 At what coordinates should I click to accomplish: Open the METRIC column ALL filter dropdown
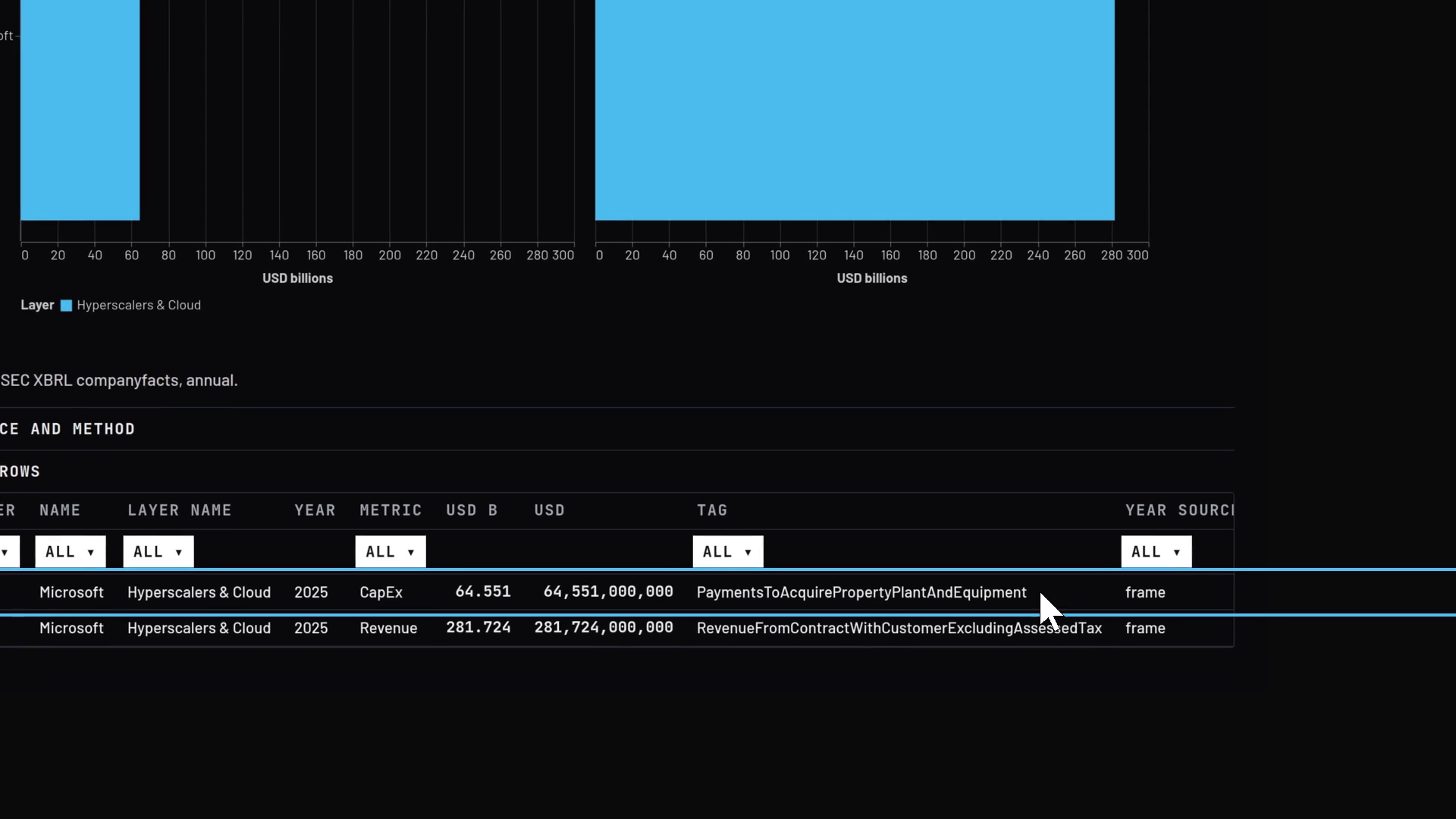coord(391,551)
